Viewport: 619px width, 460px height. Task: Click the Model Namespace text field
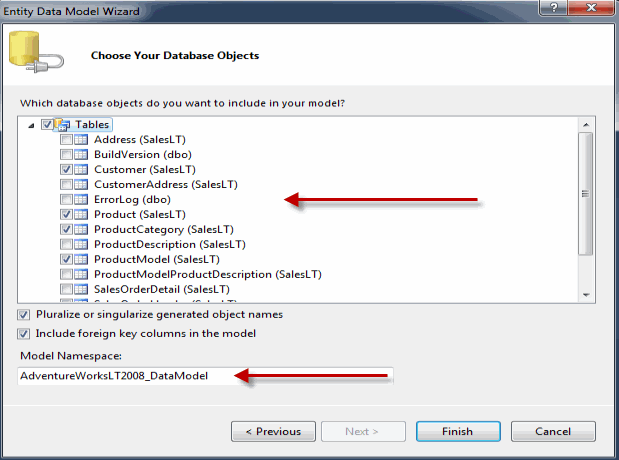(205, 376)
